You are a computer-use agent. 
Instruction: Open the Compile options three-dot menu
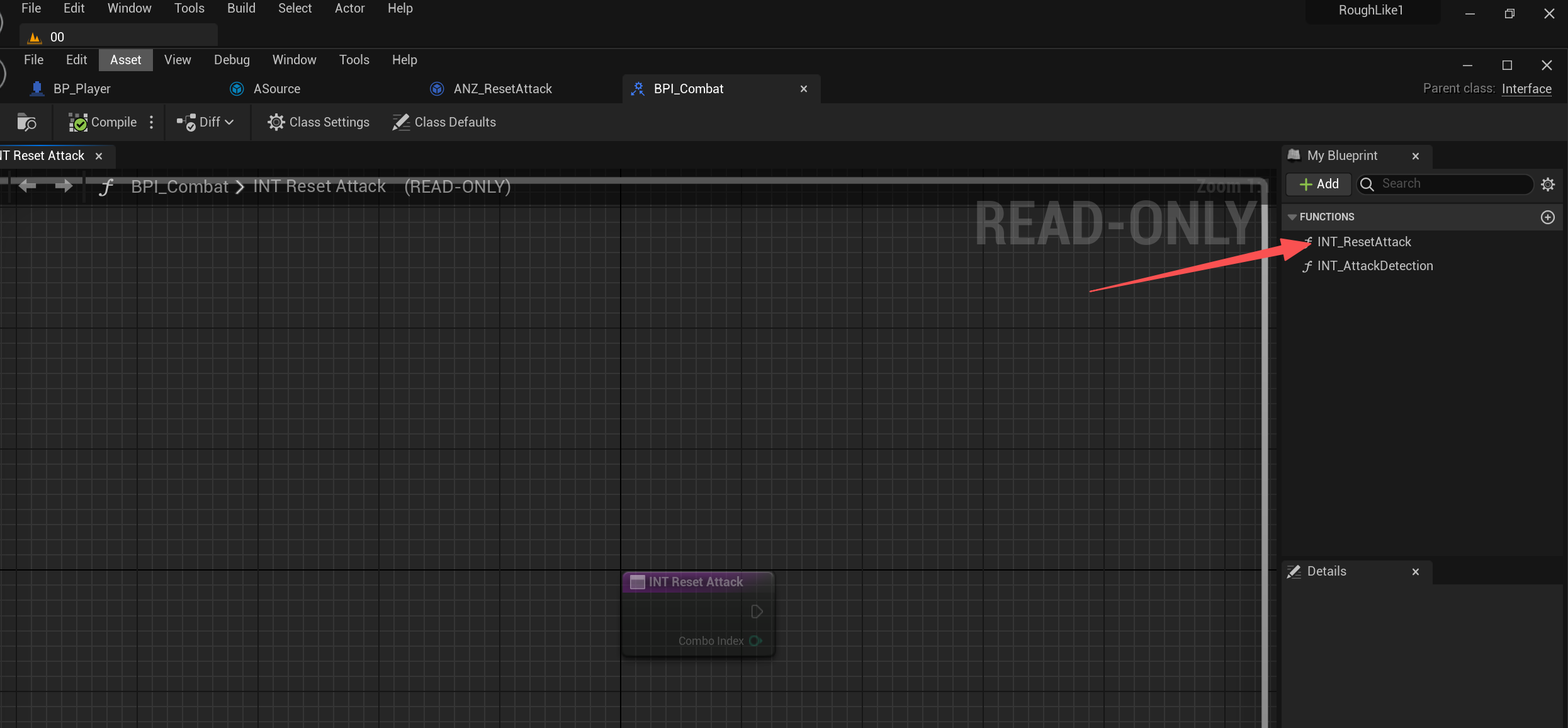tap(151, 122)
